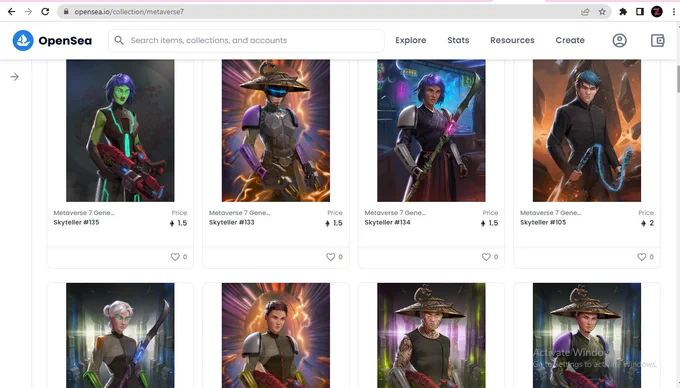Open the Resources menu
Screen dimensions: 680x388
pyautogui.click(x=512, y=40)
